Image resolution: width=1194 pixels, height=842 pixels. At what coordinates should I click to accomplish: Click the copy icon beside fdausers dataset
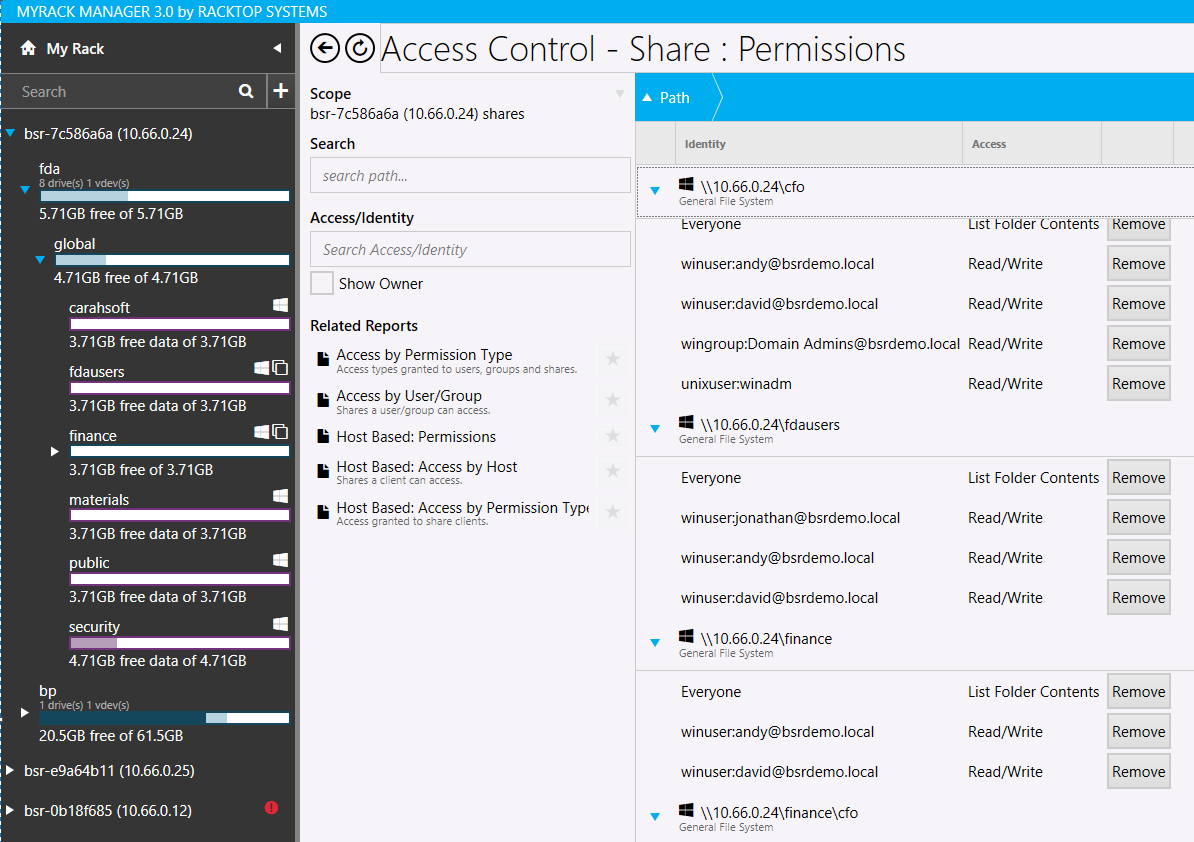click(x=280, y=368)
